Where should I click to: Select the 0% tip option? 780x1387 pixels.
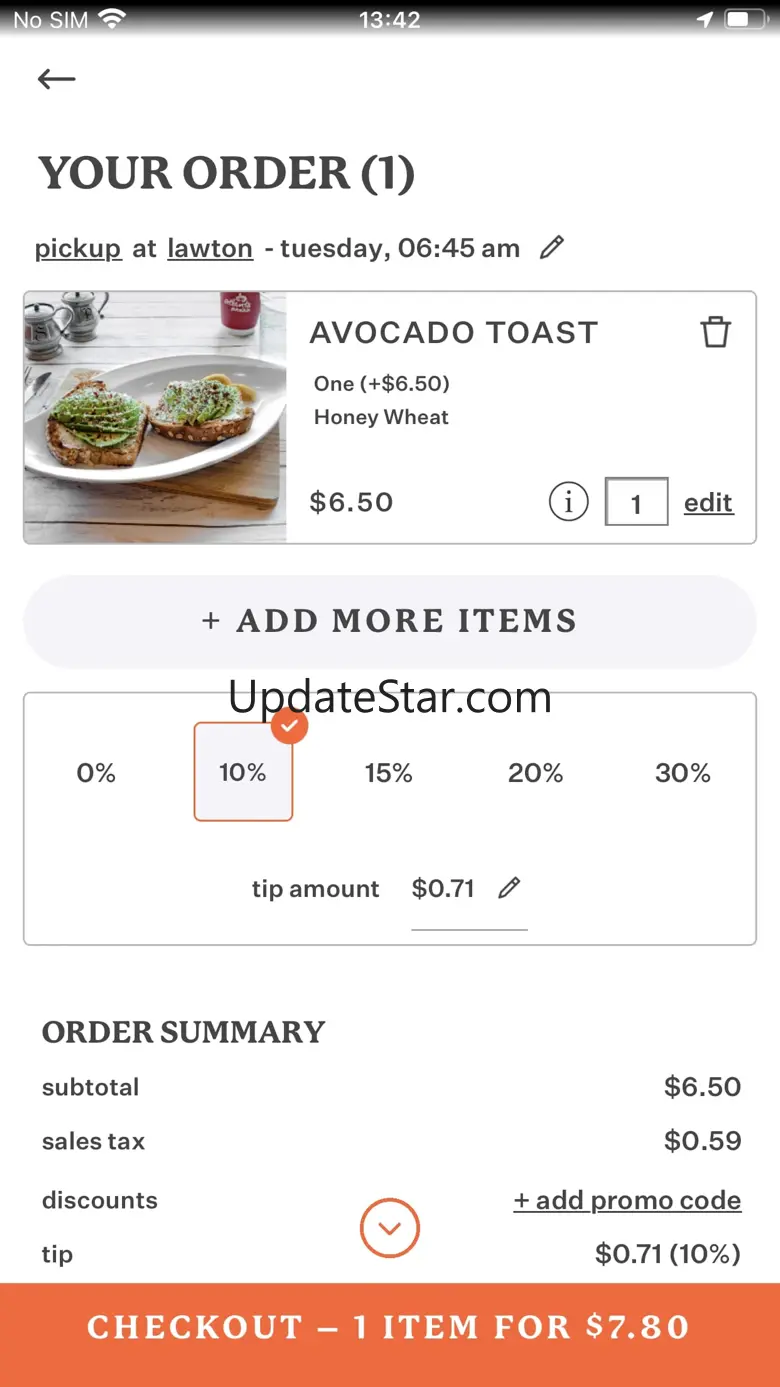(x=96, y=773)
